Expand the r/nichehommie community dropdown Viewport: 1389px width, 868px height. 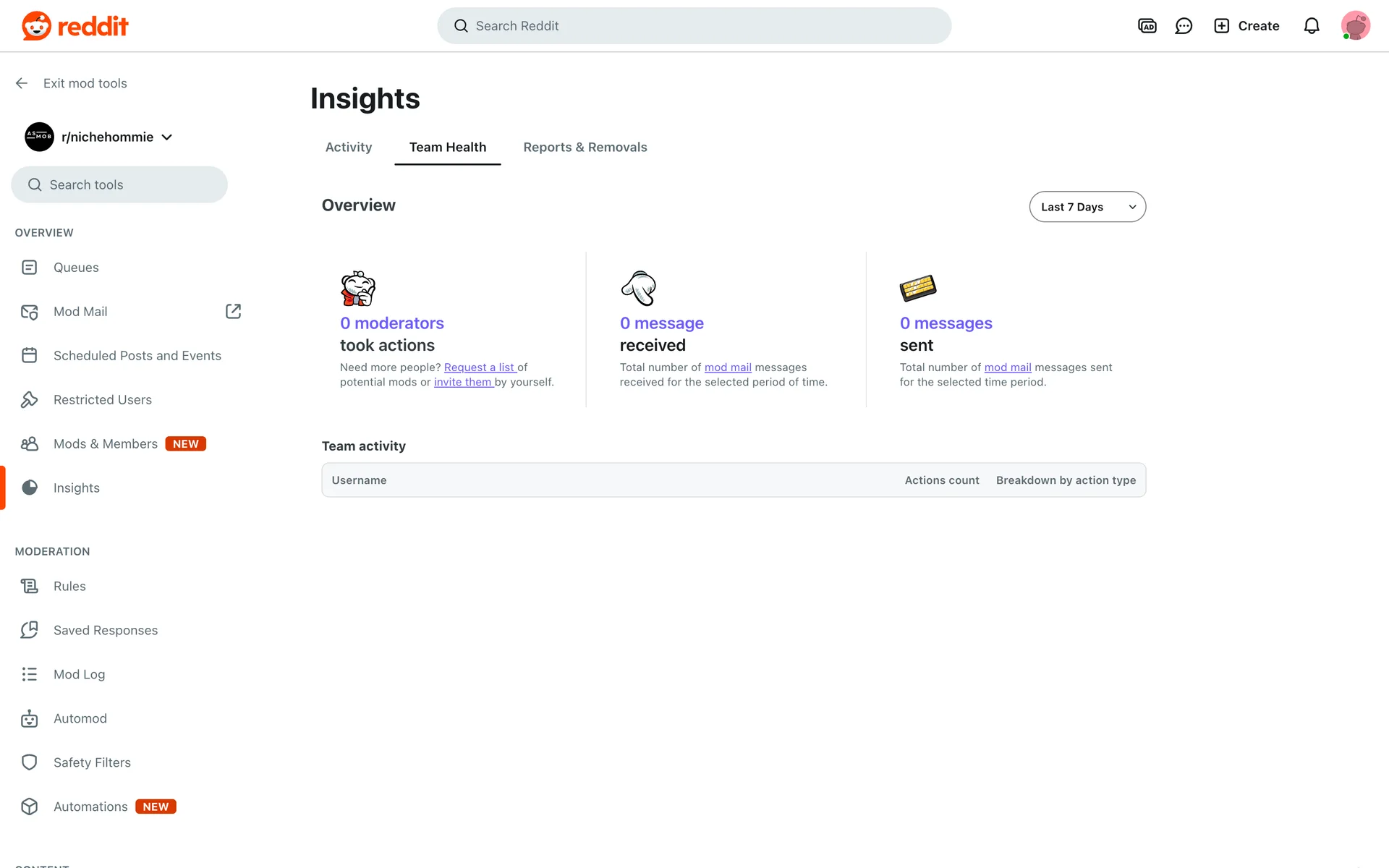(167, 137)
